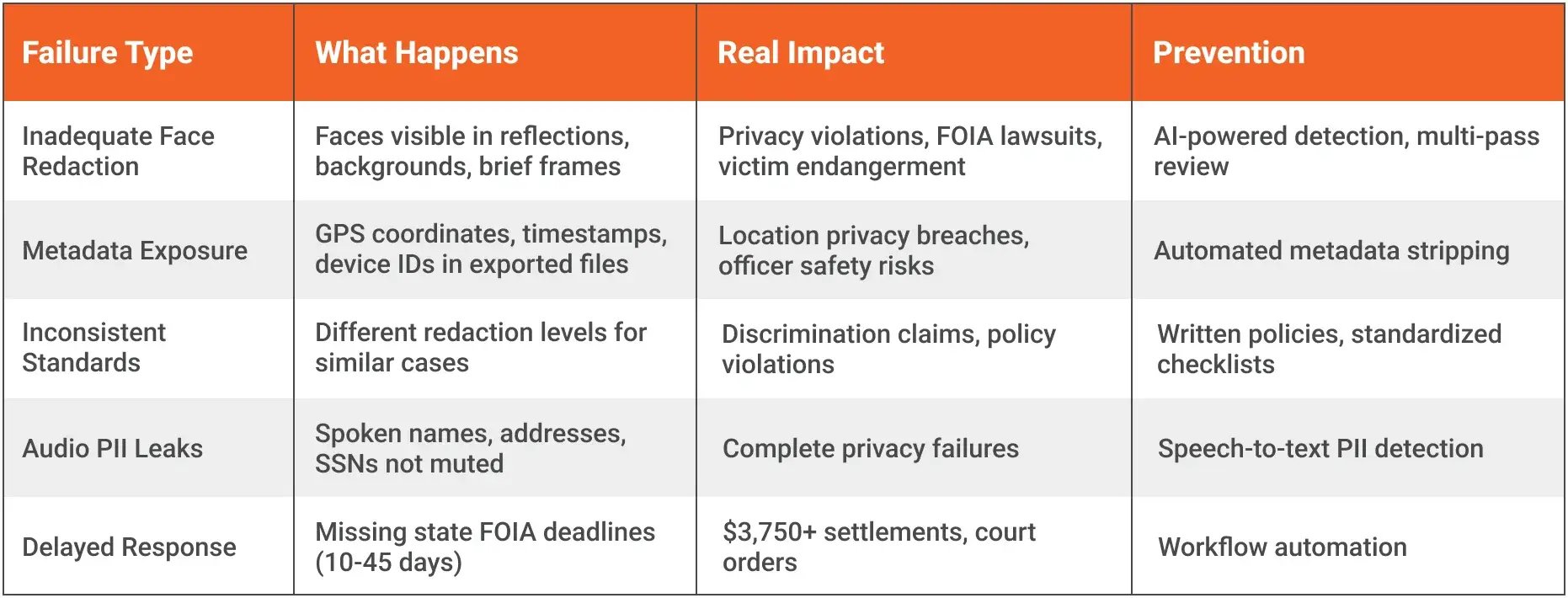Click the Real Impact header cell
The image size is (1568, 598).
[800, 53]
